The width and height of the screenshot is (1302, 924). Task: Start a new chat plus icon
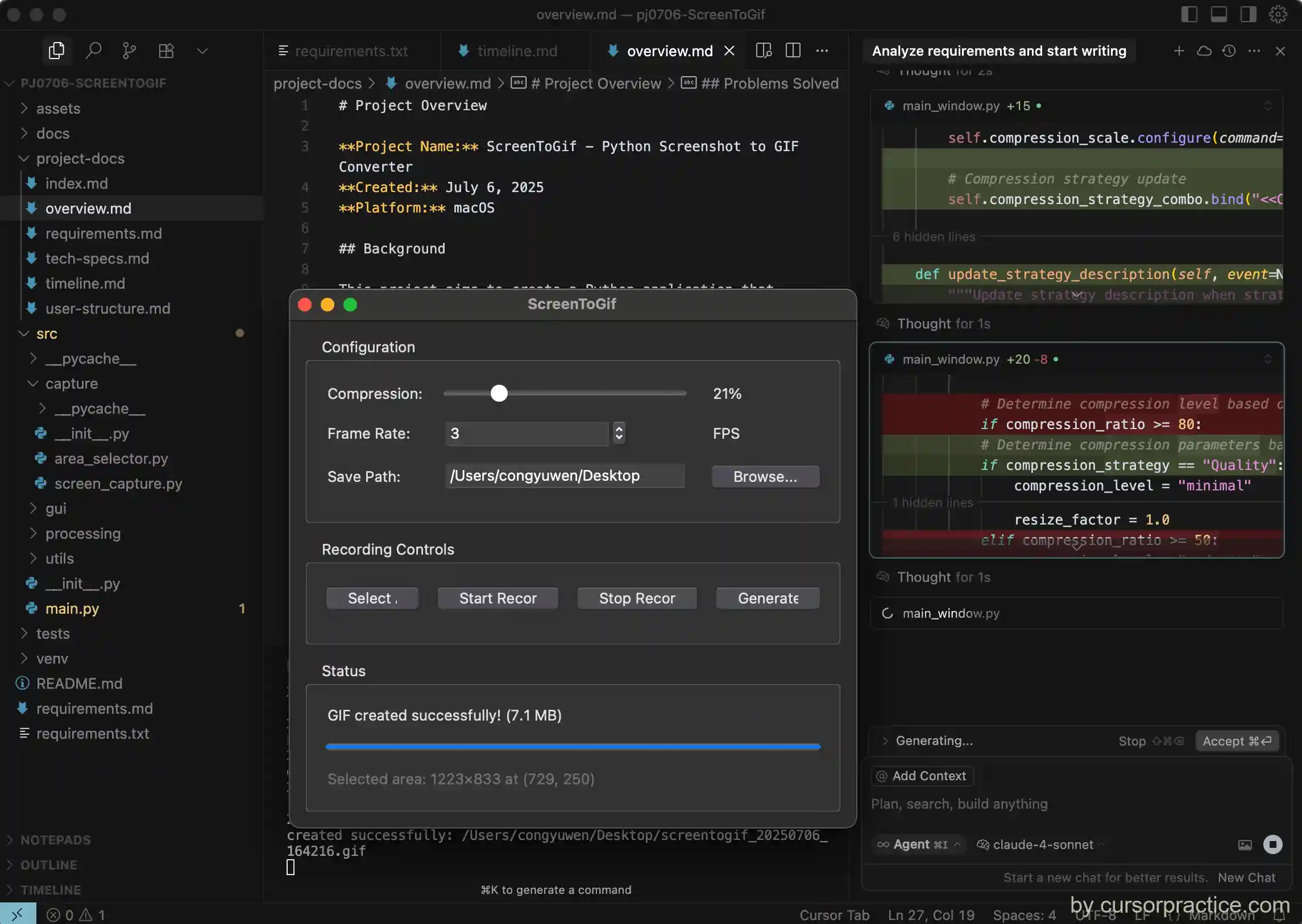[1179, 51]
